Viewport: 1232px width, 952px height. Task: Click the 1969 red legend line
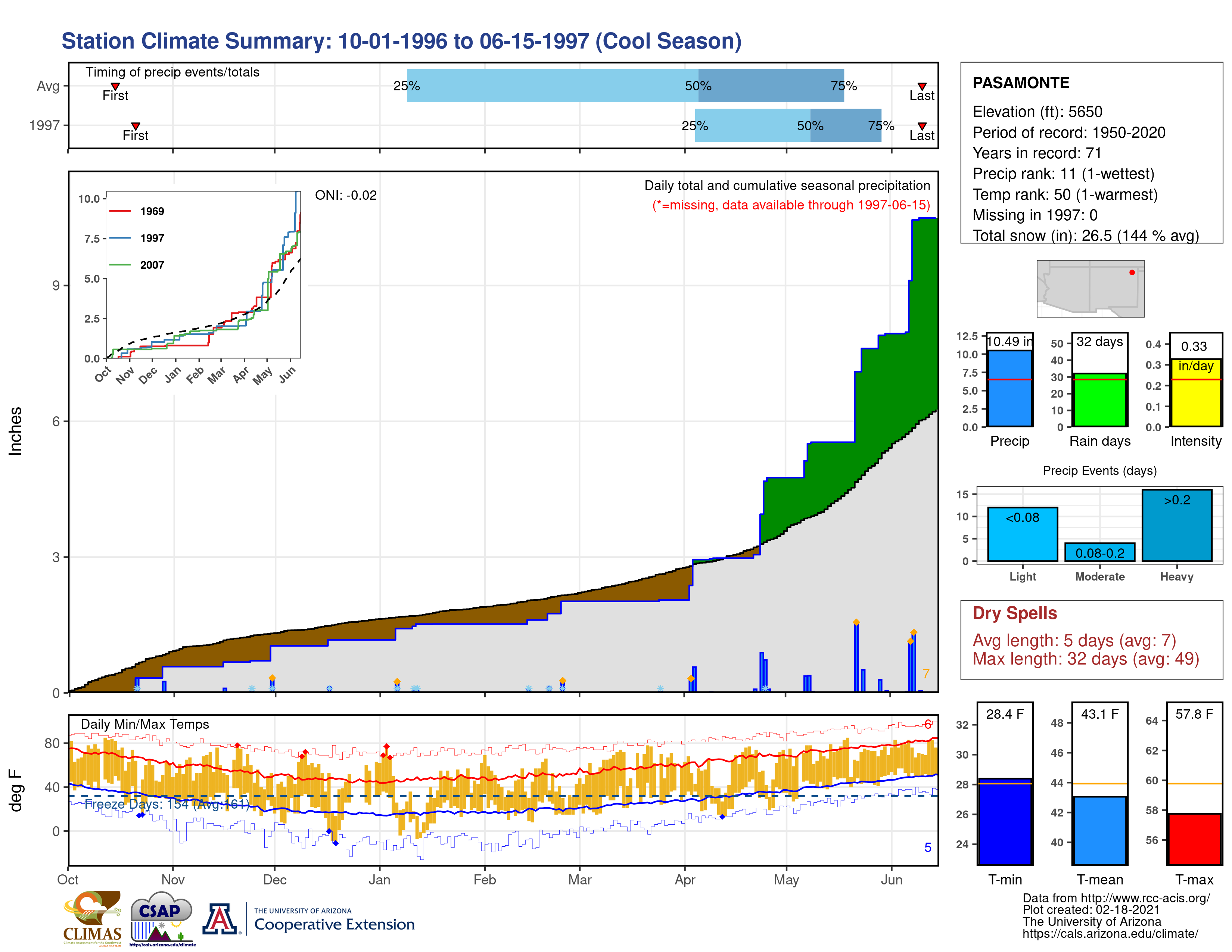(x=119, y=211)
